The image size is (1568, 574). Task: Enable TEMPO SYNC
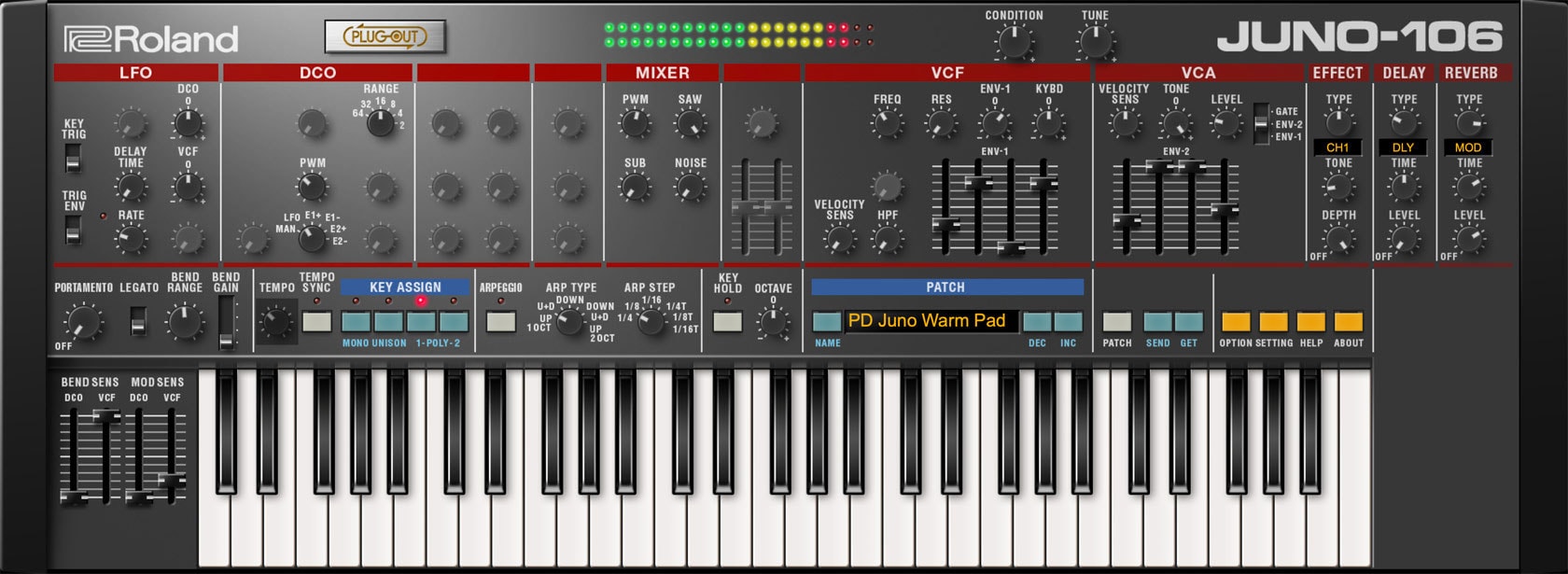click(316, 322)
